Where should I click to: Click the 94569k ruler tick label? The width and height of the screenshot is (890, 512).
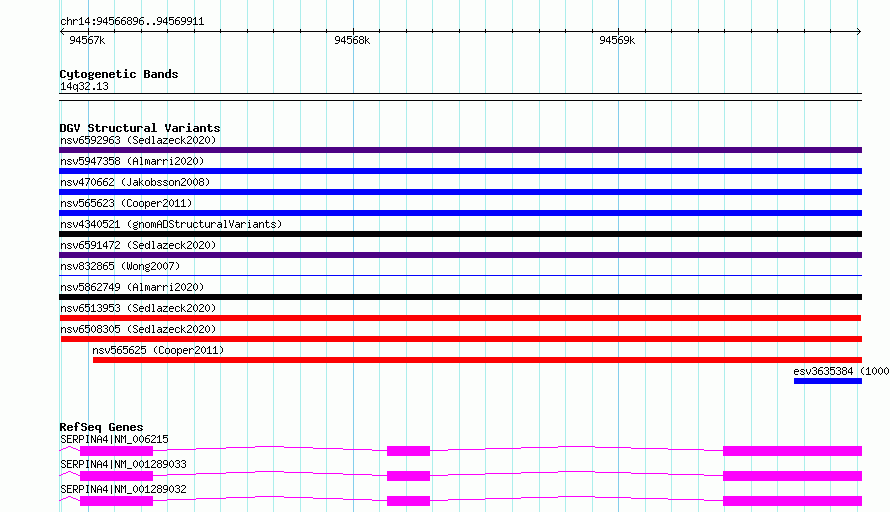[617, 40]
